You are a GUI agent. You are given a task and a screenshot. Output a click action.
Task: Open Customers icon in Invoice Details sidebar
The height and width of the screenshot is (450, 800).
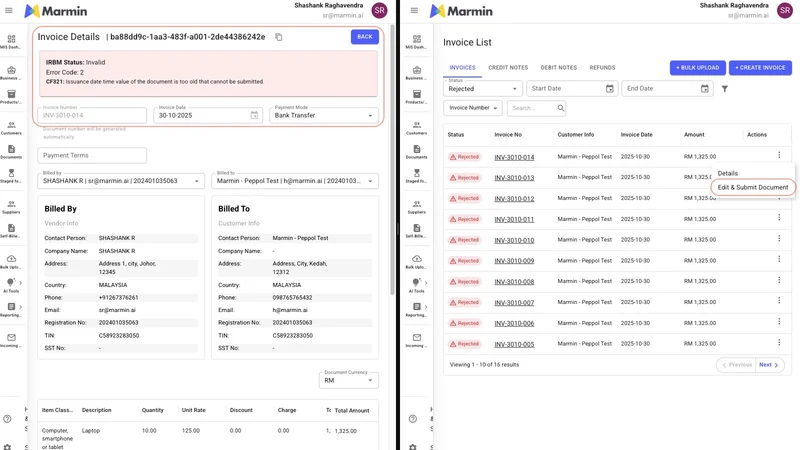(11, 125)
